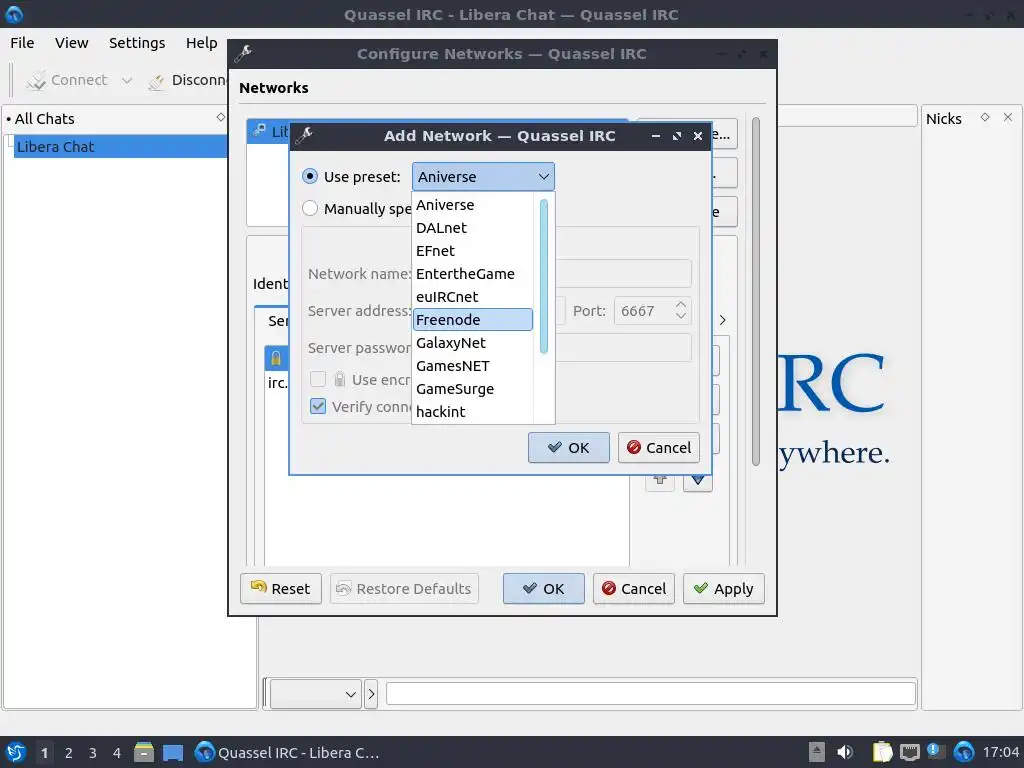This screenshot has width=1024, height=768.
Task: Toggle Use encrypted connection checkbox
Action: 317,379
